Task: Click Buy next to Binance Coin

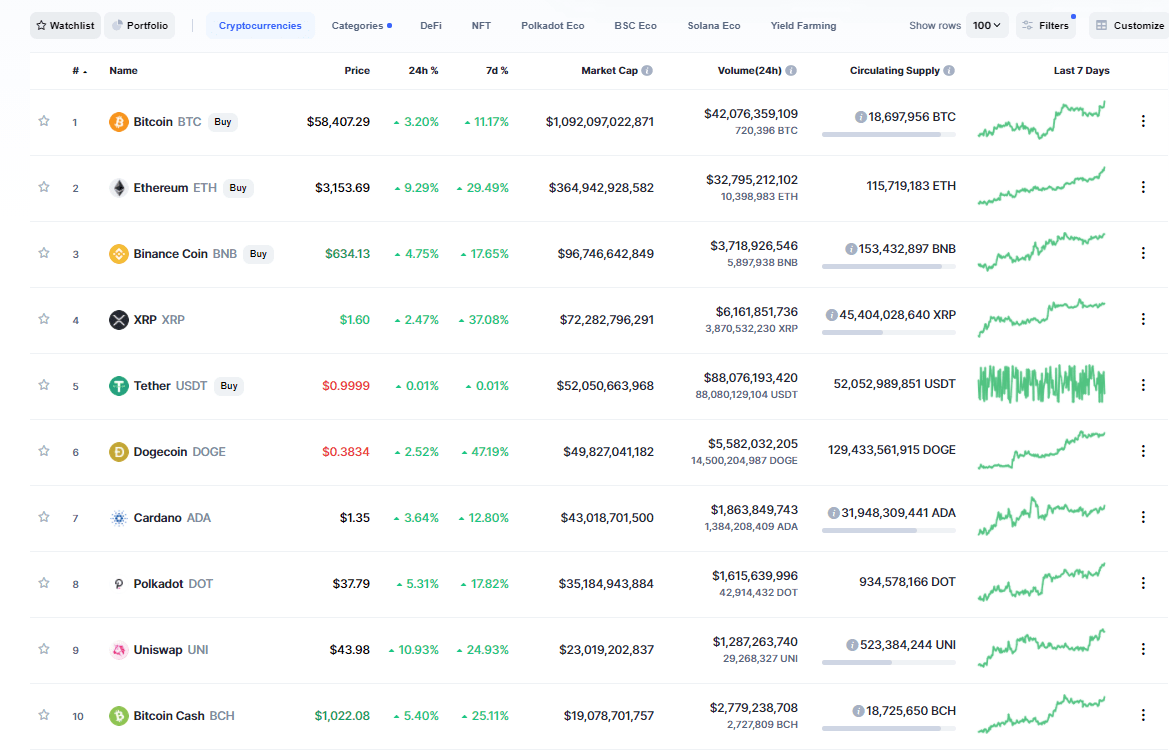Action: pyautogui.click(x=258, y=254)
